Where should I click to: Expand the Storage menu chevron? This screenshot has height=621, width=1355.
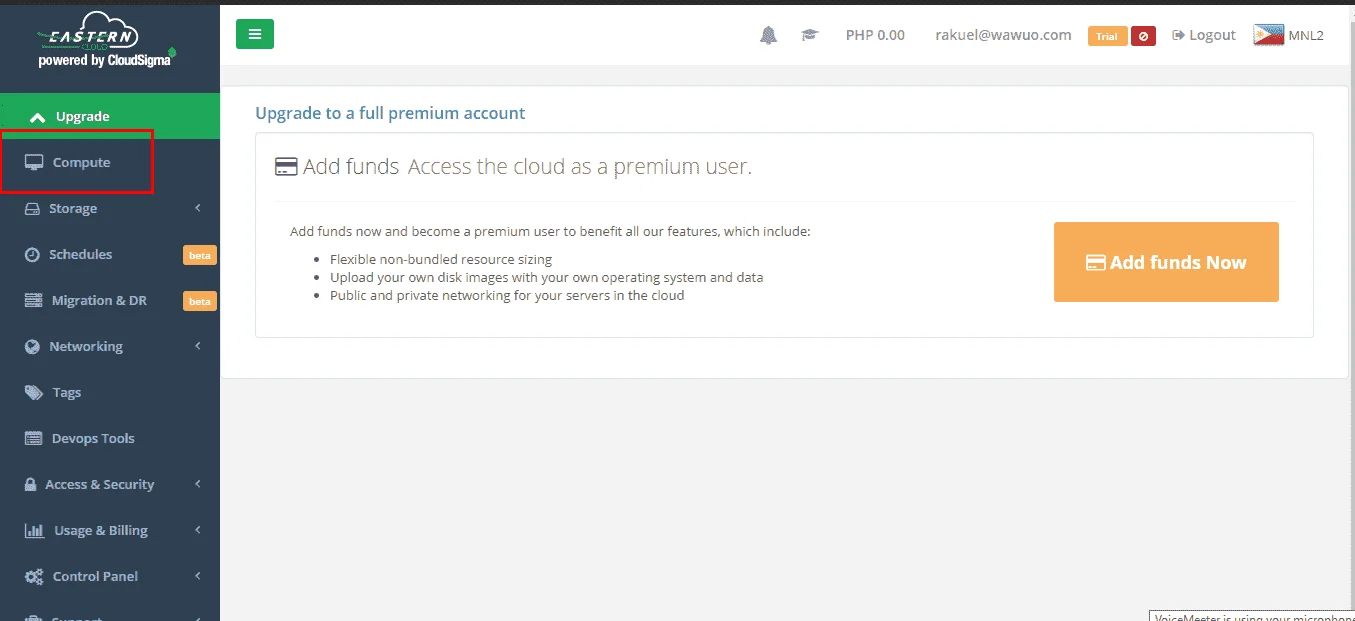point(198,208)
